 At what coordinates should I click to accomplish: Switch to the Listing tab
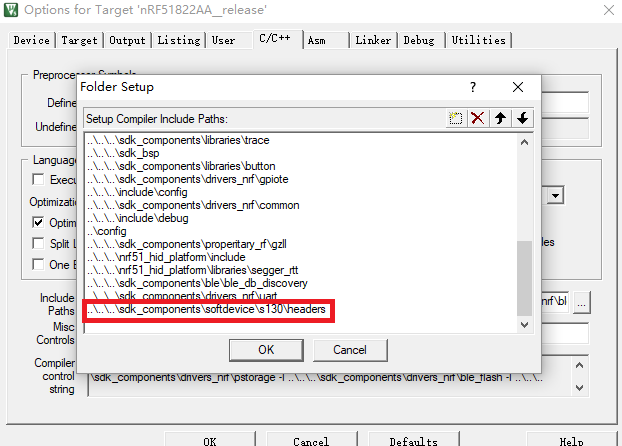pyautogui.click(x=179, y=40)
